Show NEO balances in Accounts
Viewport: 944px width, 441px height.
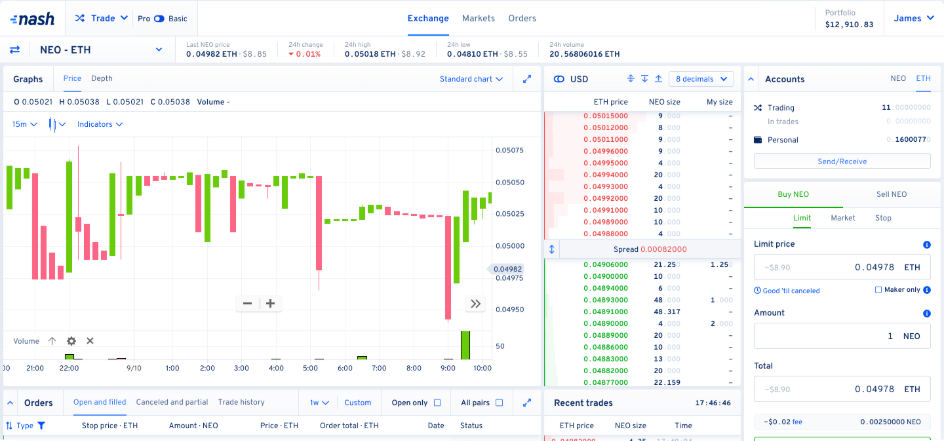[x=898, y=79]
